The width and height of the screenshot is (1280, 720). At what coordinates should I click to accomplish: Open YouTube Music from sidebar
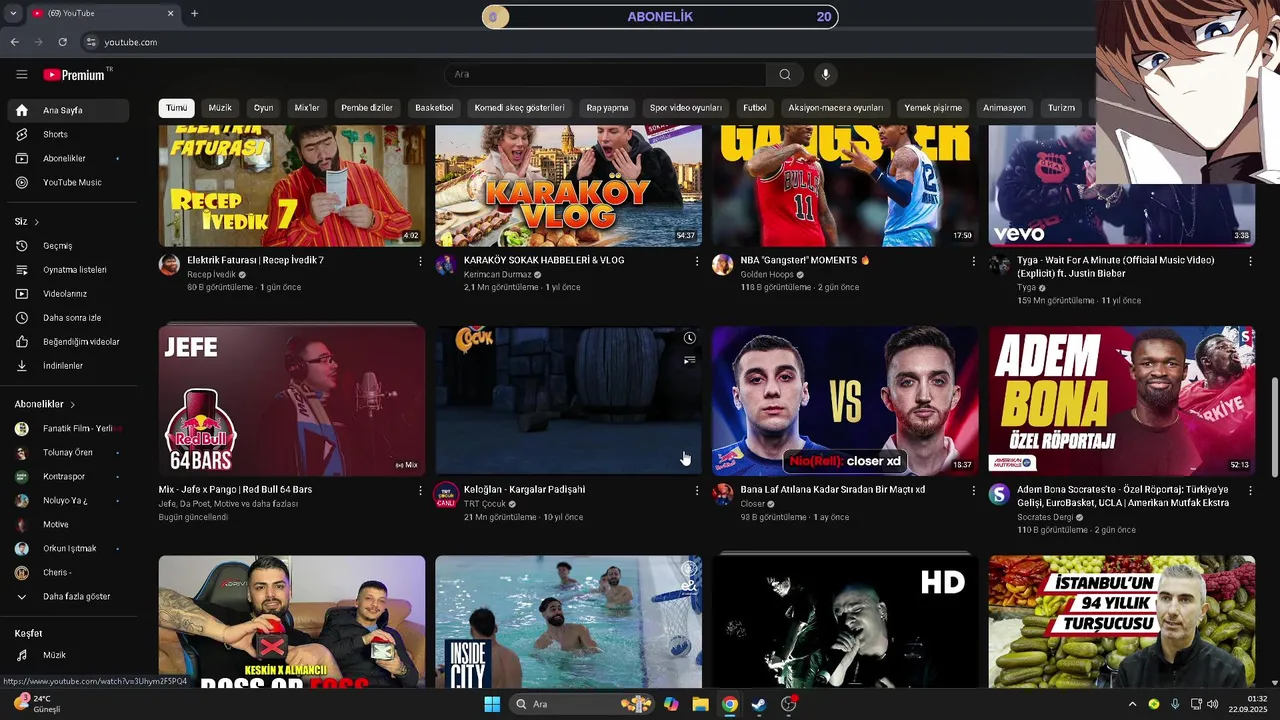tap(69, 182)
